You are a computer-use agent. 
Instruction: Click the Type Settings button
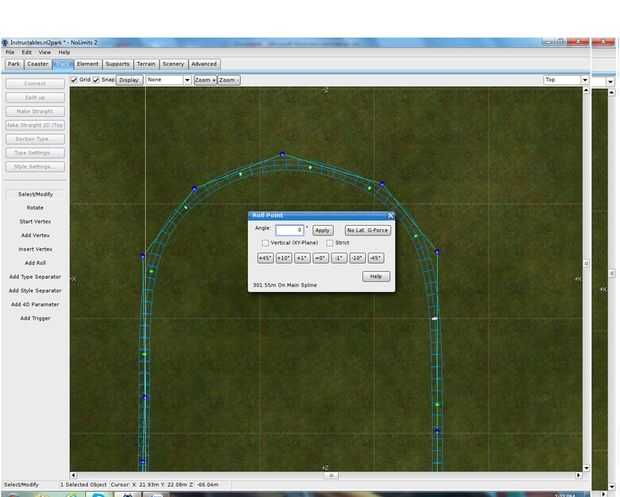point(35,153)
